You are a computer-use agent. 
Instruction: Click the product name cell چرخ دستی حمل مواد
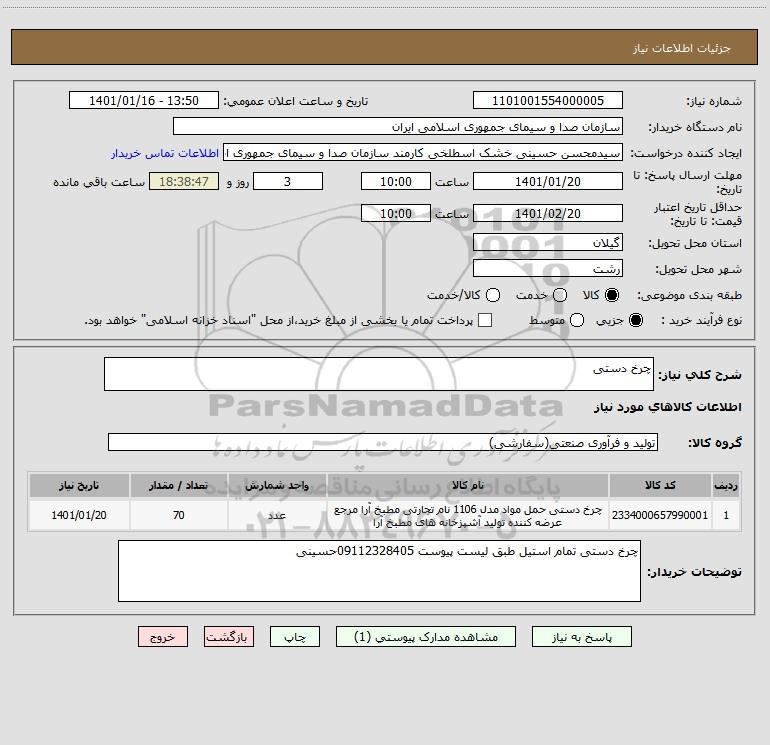coord(468,516)
